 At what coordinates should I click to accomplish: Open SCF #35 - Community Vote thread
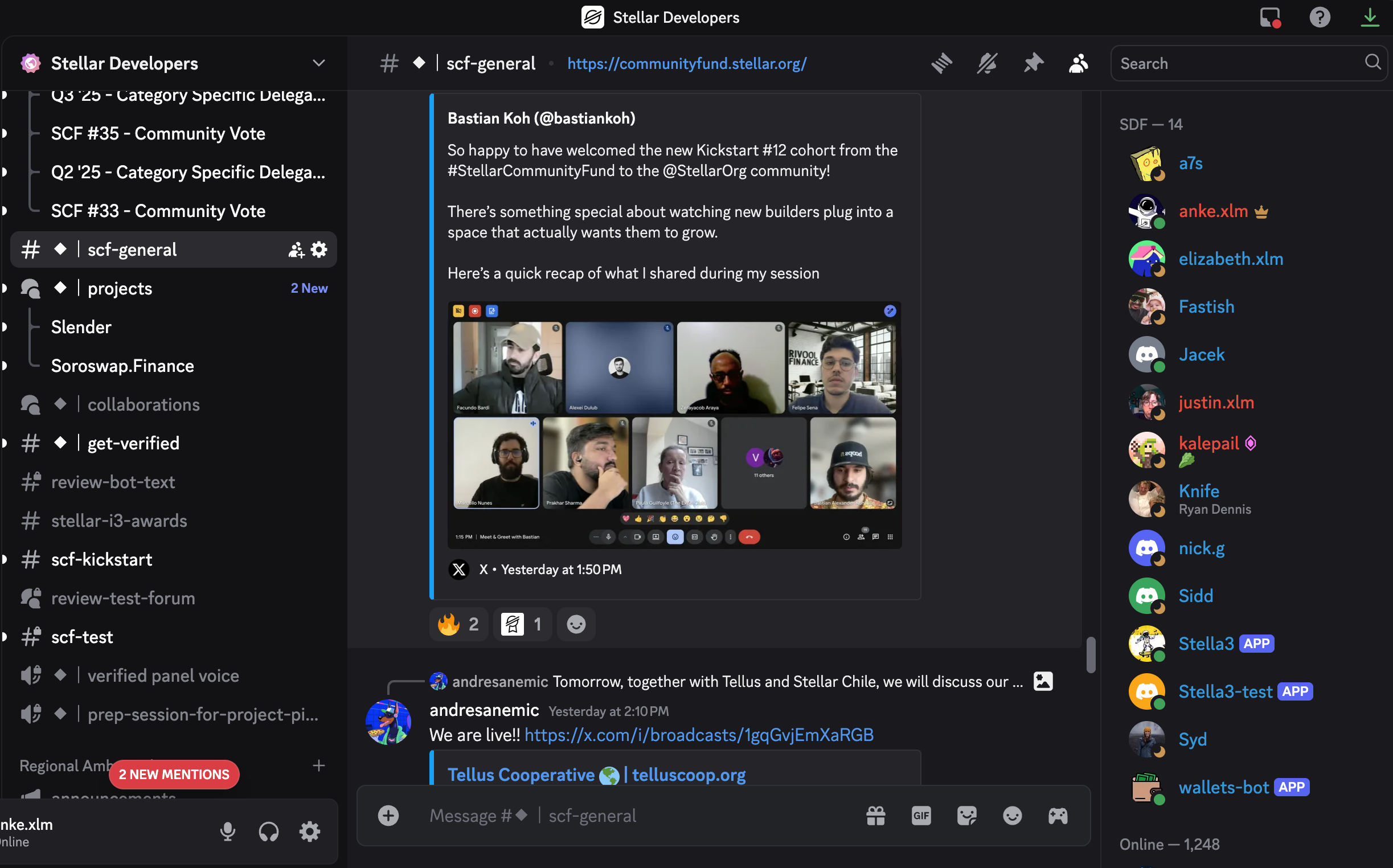tap(158, 133)
